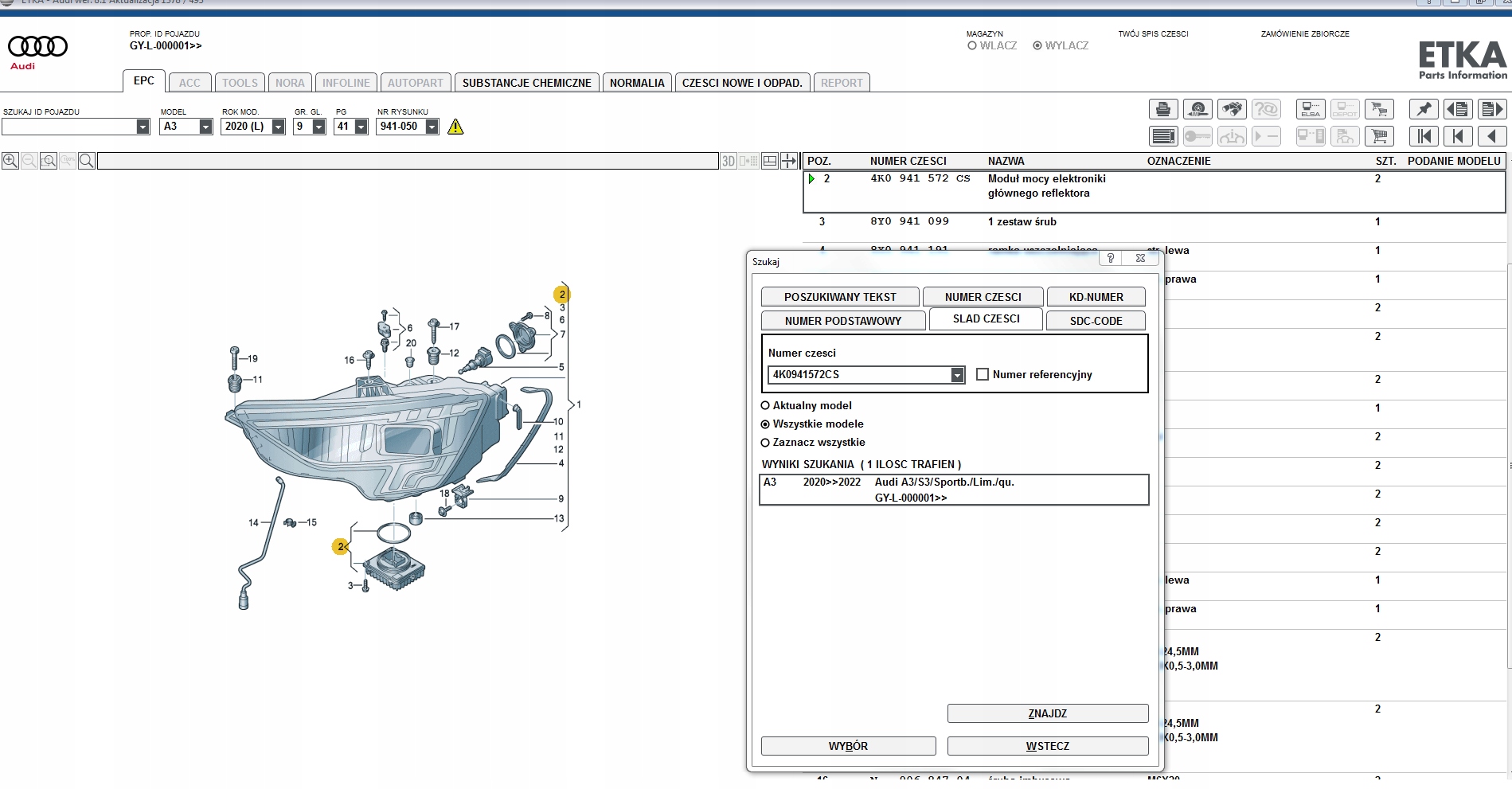Image resolution: width=1512 pixels, height=789 pixels.
Task: Open the ELSA link icon
Action: click(x=1311, y=109)
